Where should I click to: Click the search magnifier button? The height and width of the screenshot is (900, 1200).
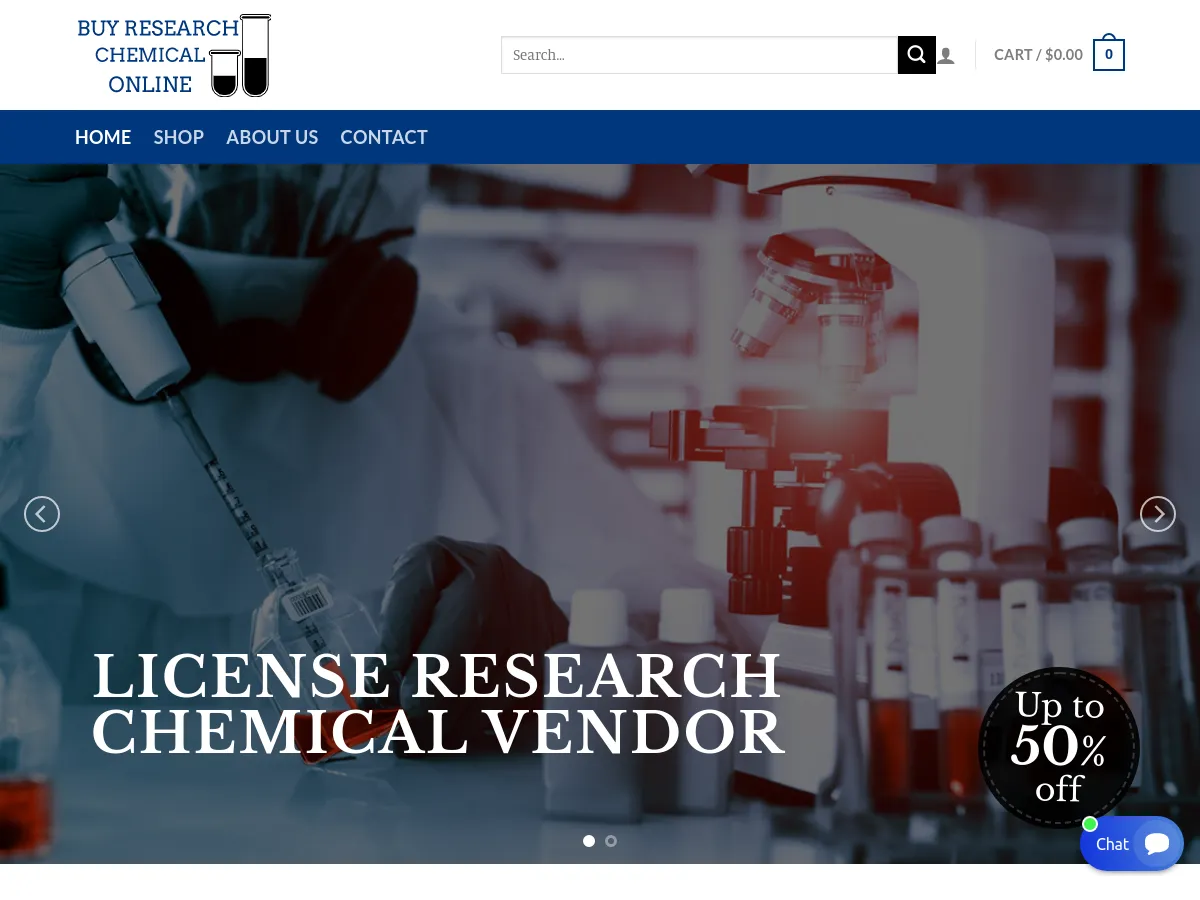(916, 55)
